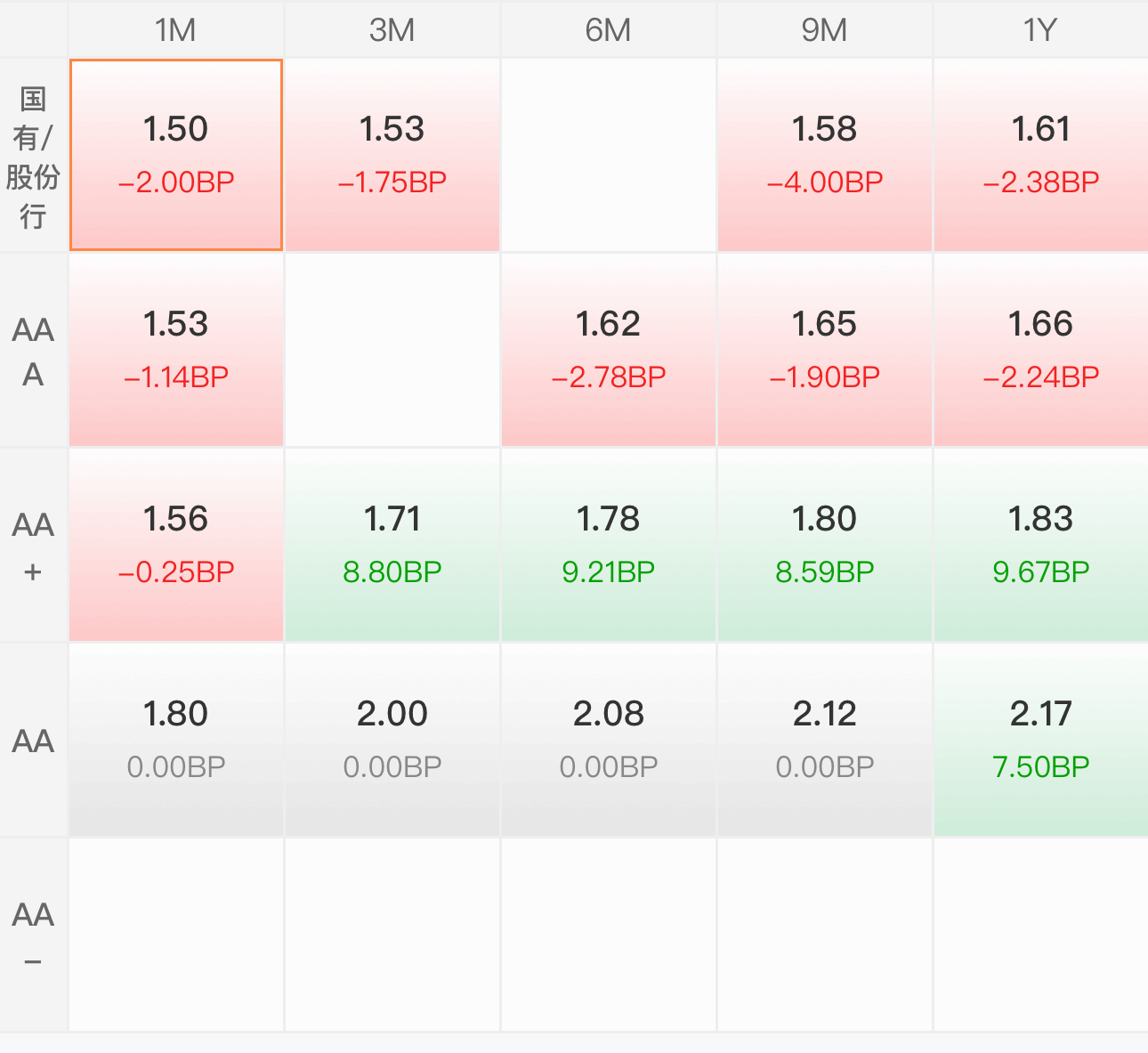Select the 1.83 cell showing 9.67BP
The image size is (1148, 1053).
[x=1041, y=545]
